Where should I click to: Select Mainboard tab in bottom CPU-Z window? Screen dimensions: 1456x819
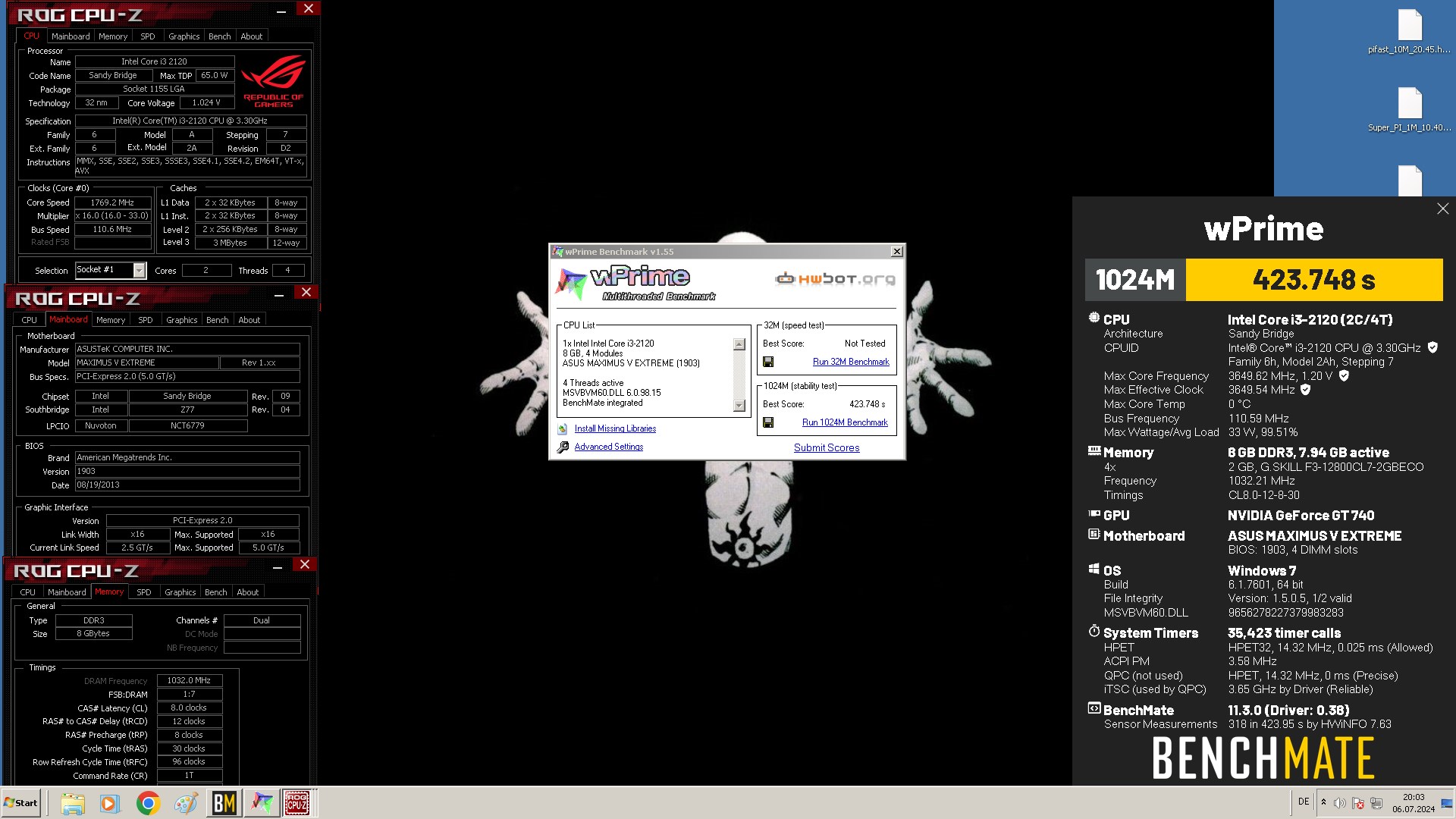[x=67, y=592]
